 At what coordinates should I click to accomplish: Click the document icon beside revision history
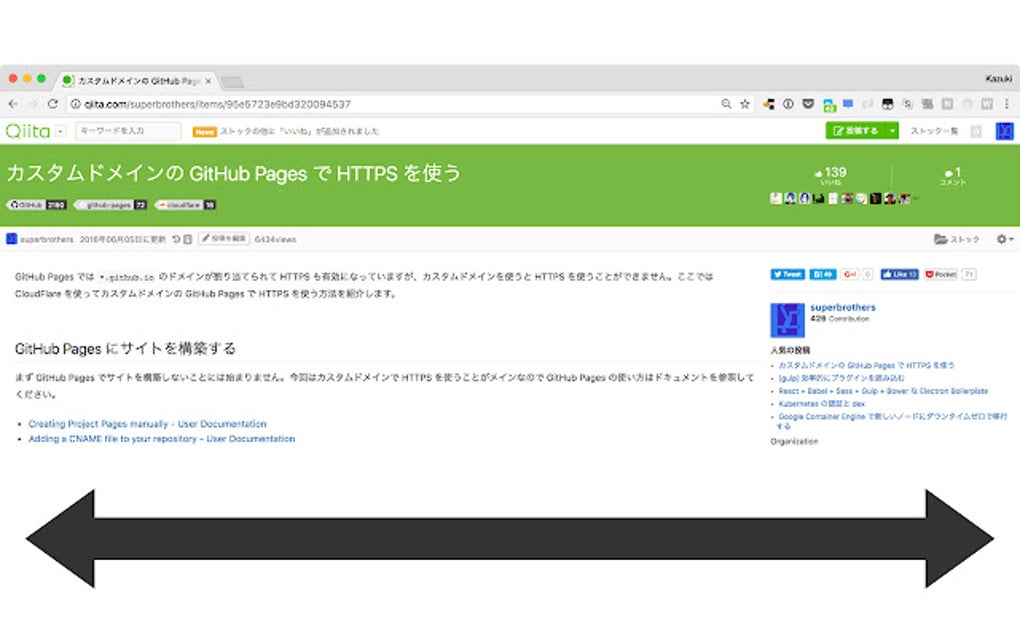pos(187,239)
